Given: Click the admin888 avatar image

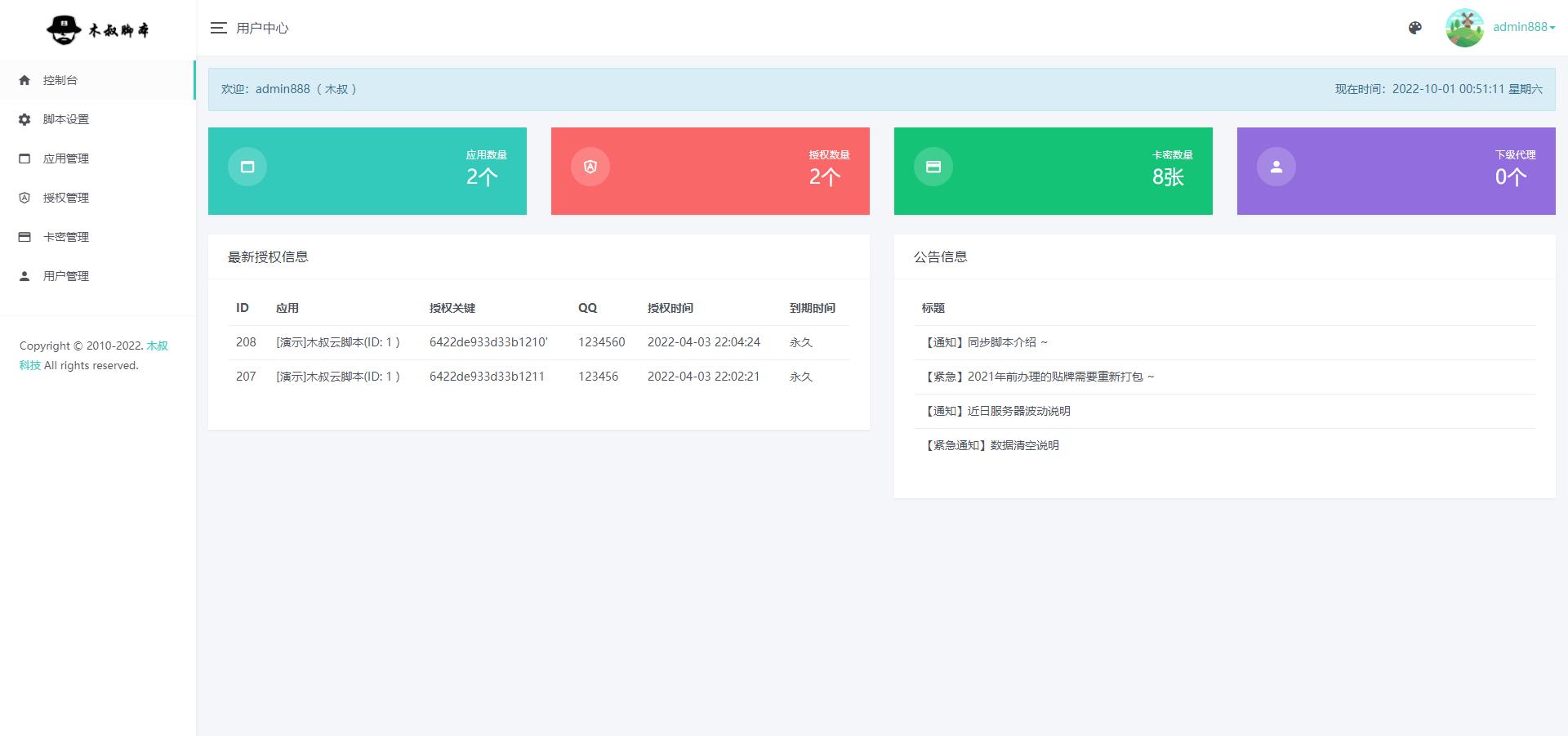Looking at the screenshot, I should click(1464, 28).
